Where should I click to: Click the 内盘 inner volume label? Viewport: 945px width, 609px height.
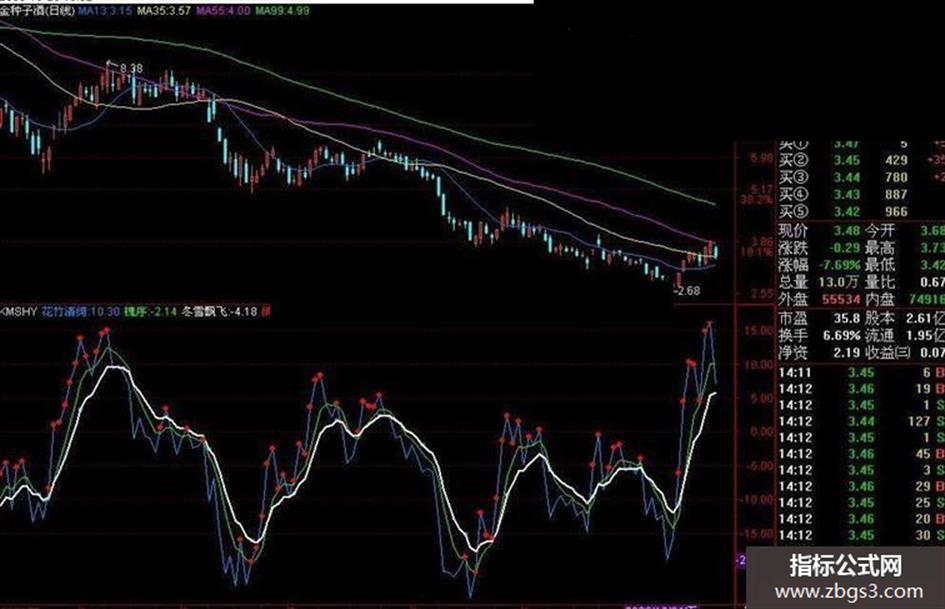(880, 299)
